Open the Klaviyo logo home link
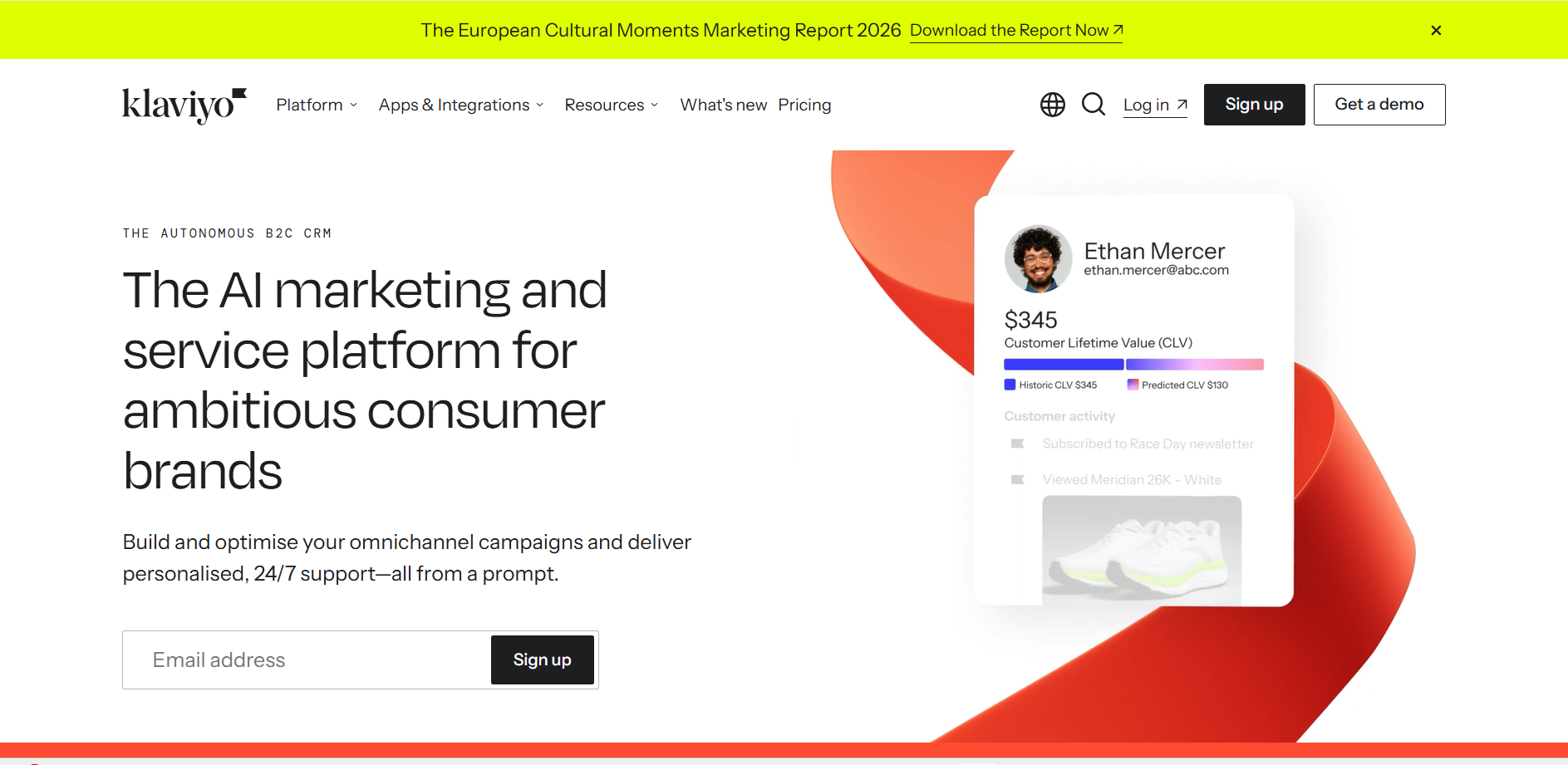The image size is (1568, 765). click(x=184, y=105)
